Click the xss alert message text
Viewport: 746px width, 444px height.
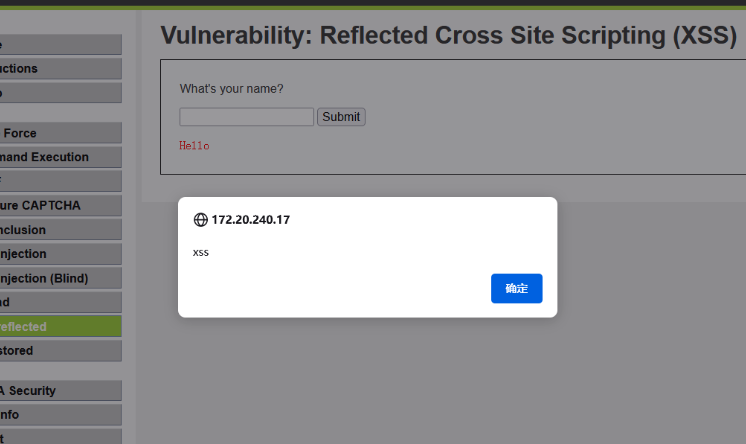click(201, 253)
